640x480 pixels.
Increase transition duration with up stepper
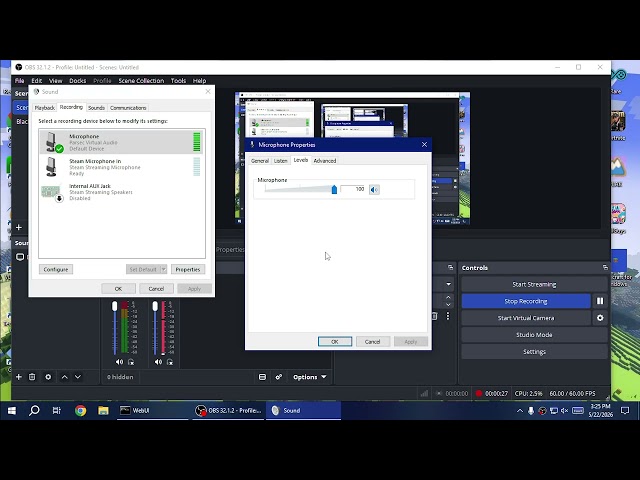449,297
